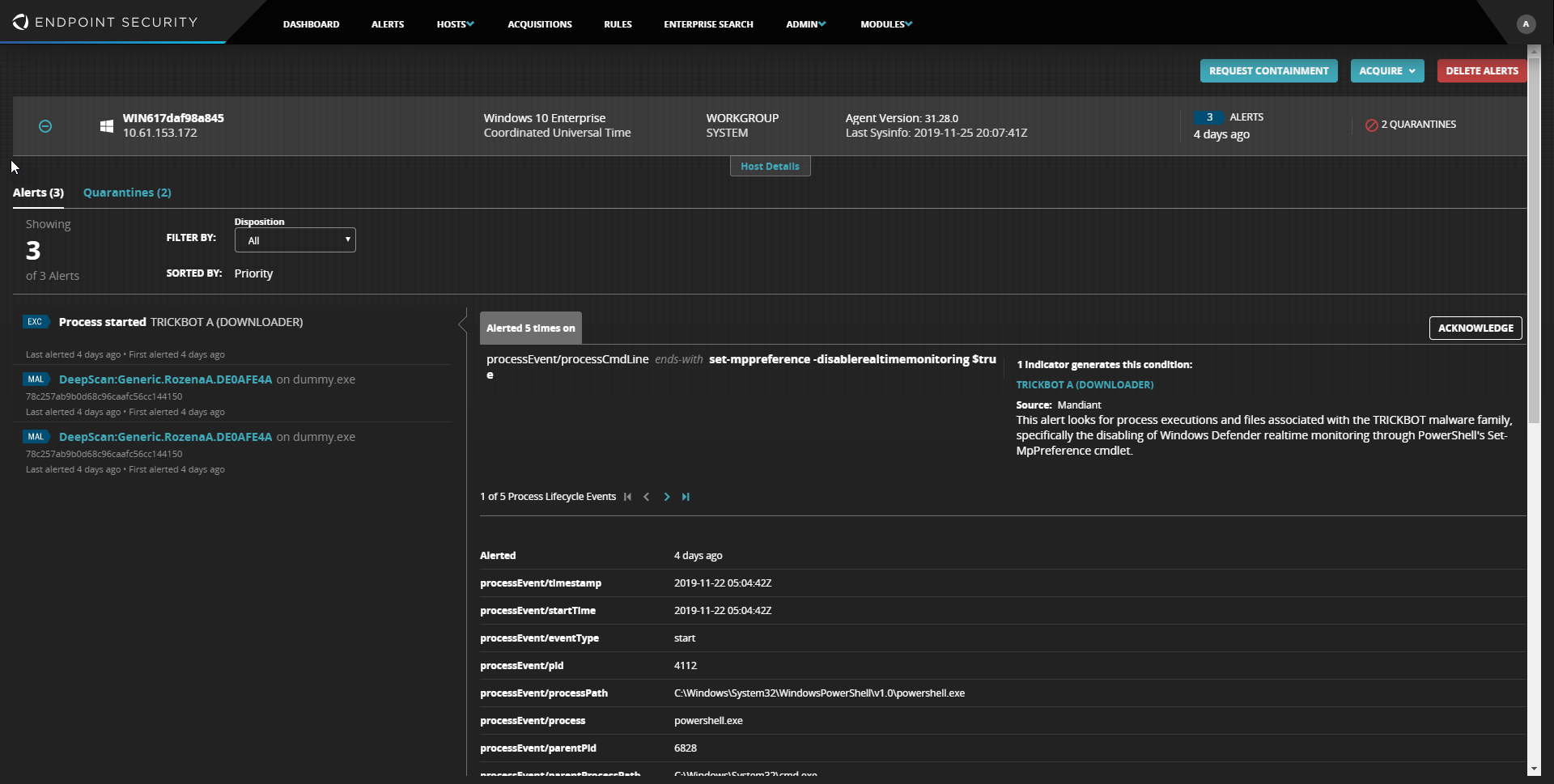
Task: Click the Delete Alerts button
Action: tap(1482, 71)
